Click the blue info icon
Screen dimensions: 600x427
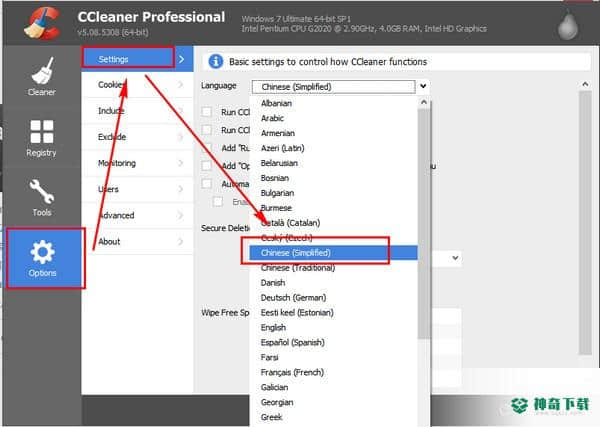(215, 61)
